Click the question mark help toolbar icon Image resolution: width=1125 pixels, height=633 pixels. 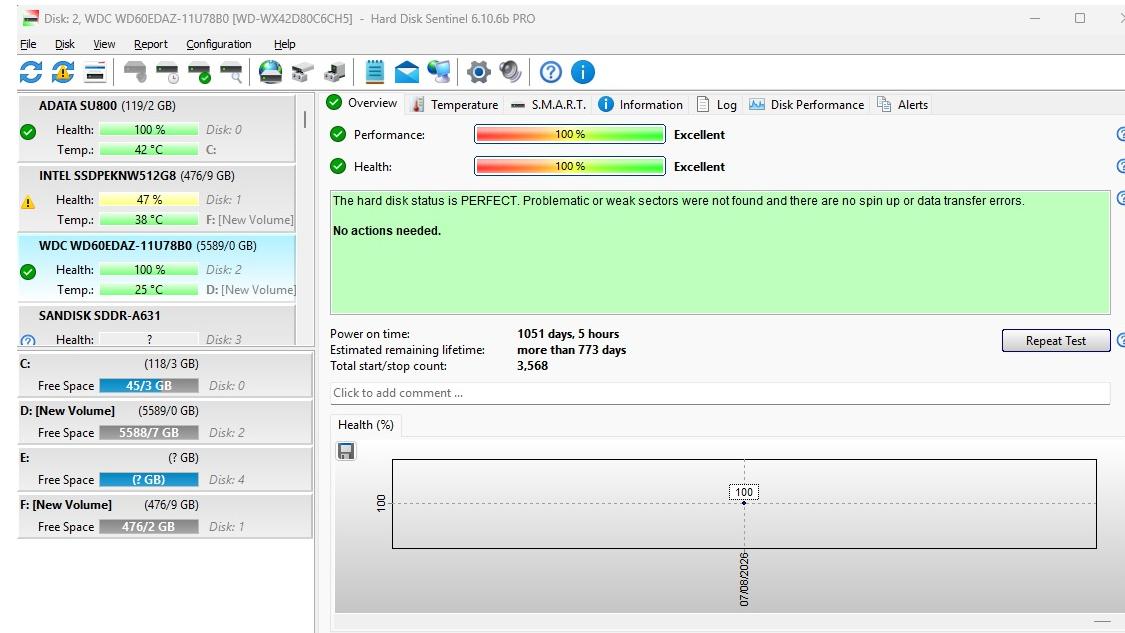tap(550, 72)
